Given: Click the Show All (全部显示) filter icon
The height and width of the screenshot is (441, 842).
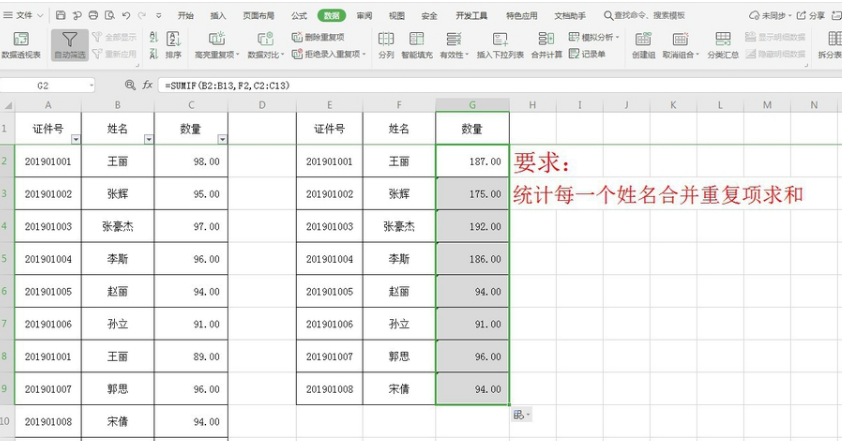Looking at the screenshot, I should coord(97,37).
